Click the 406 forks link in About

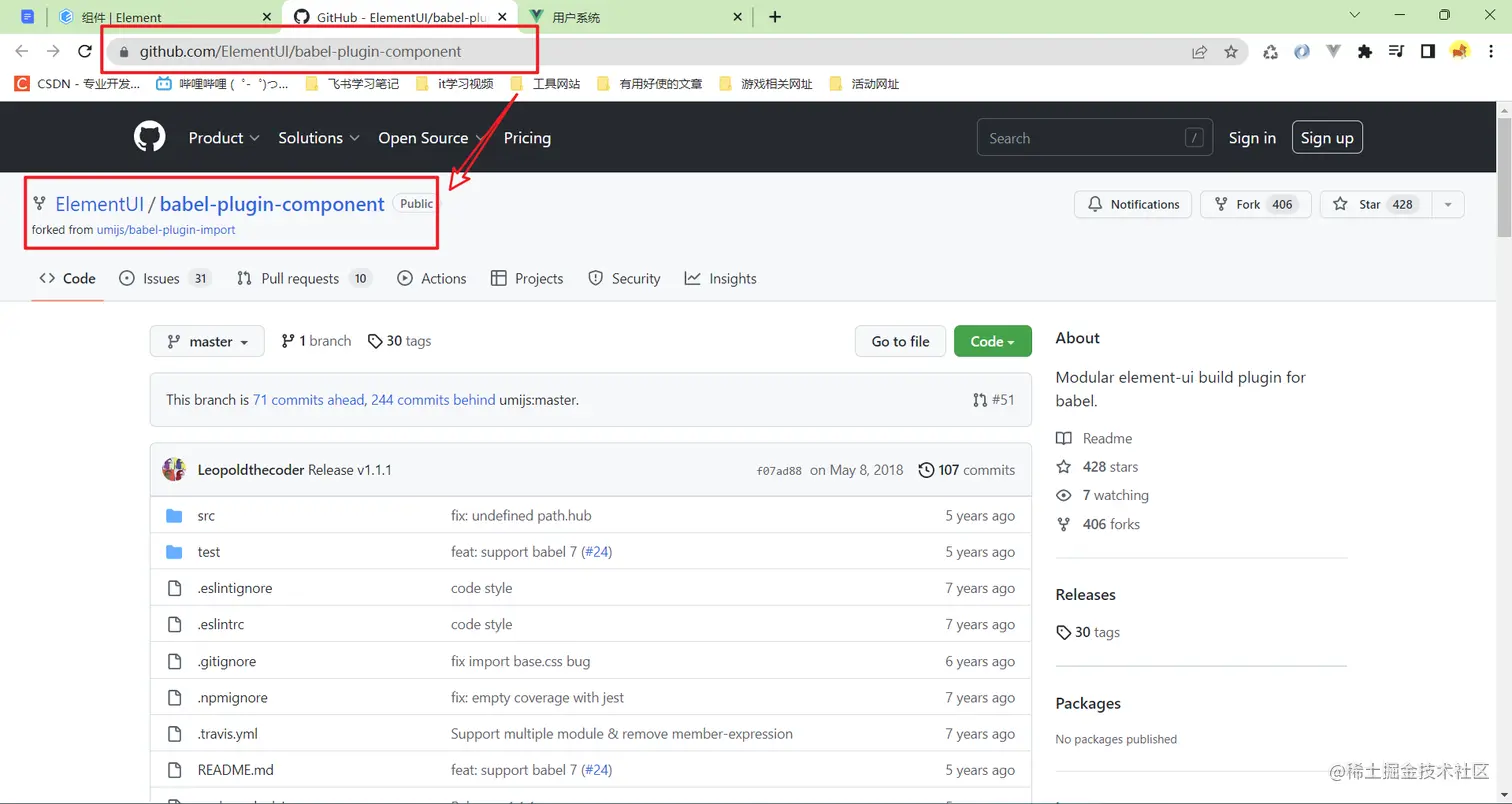click(x=1098, y=524)
